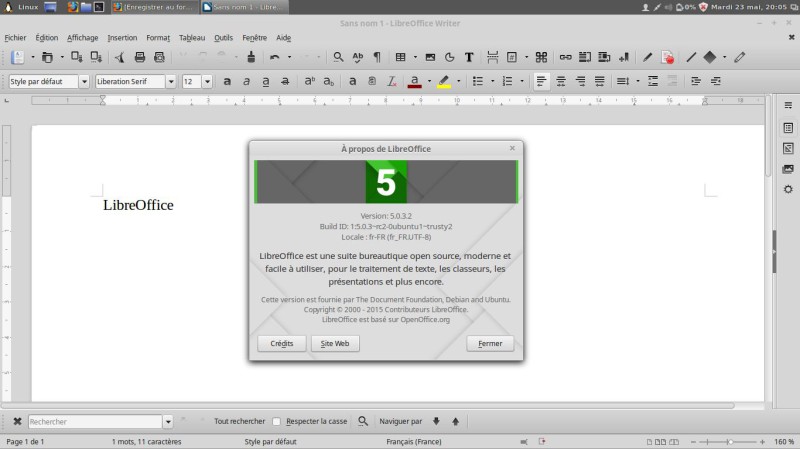Expand paragraph style dropdown
This screenshot has width=800, height=449.
[x=84, y=81]
